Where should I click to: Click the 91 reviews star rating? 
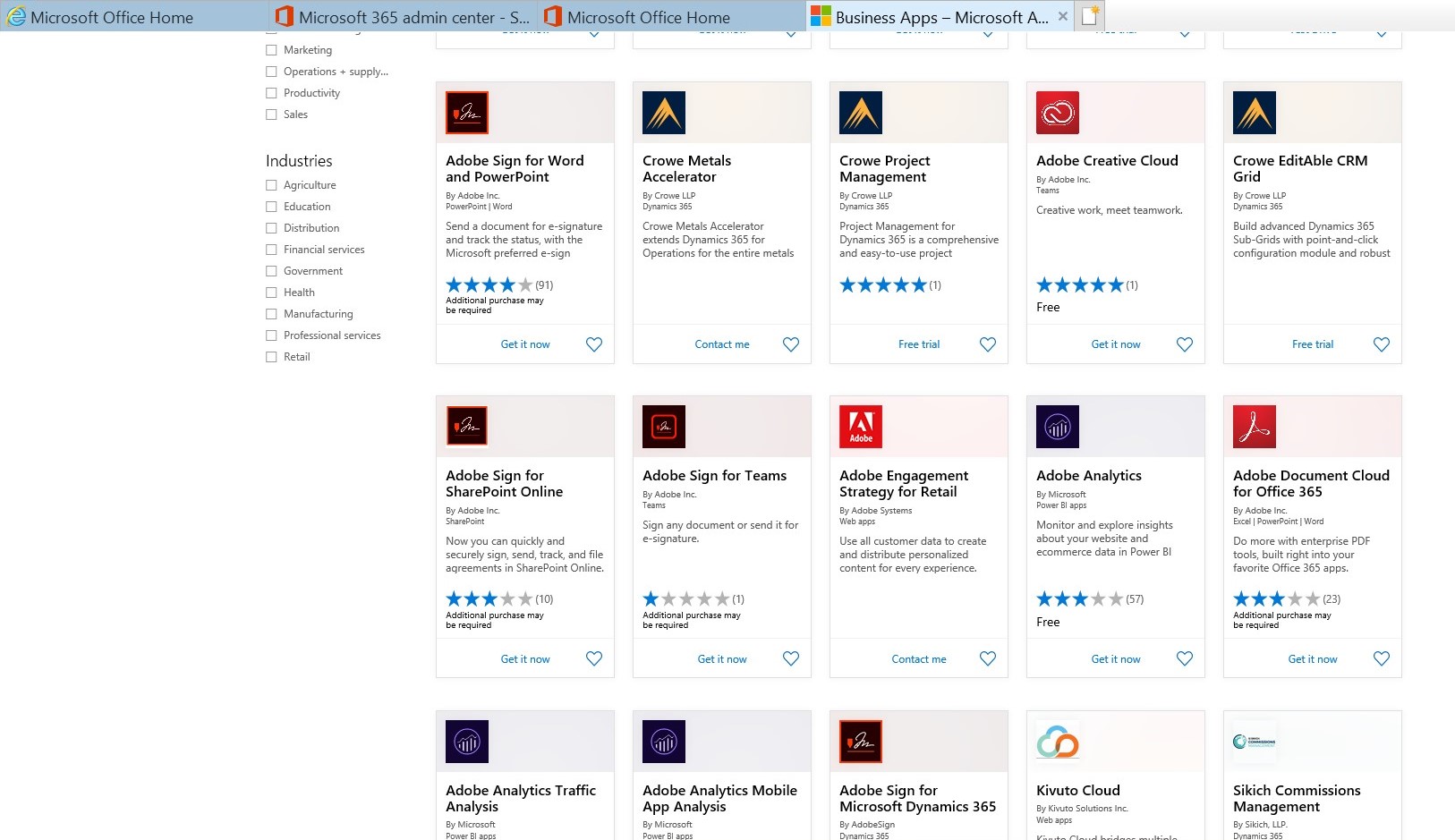(x=489, y=285)
